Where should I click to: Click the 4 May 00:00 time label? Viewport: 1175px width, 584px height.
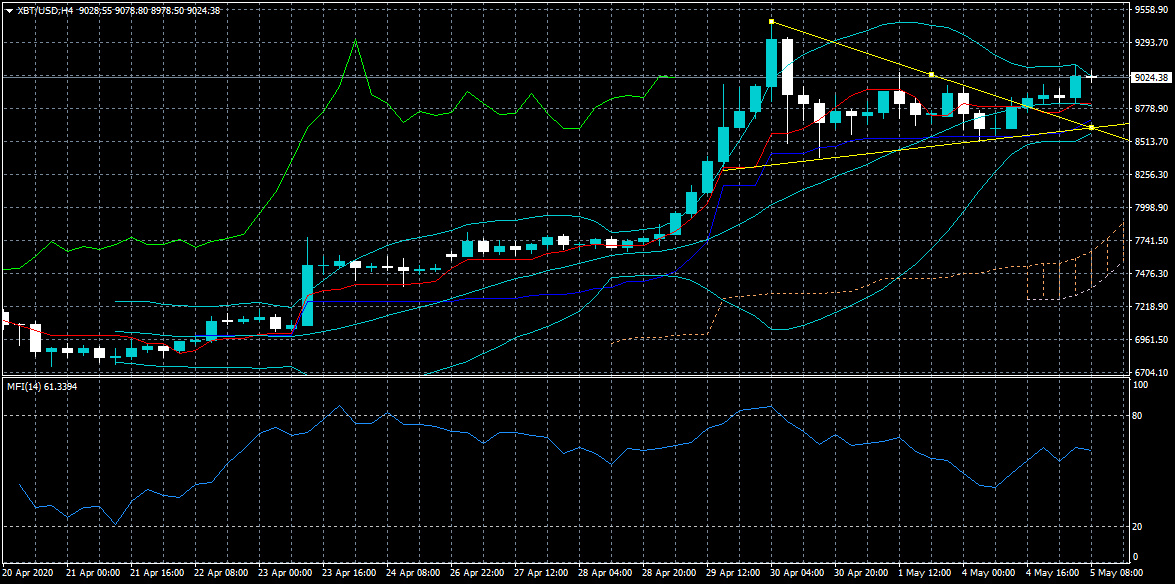coord(989,572)
